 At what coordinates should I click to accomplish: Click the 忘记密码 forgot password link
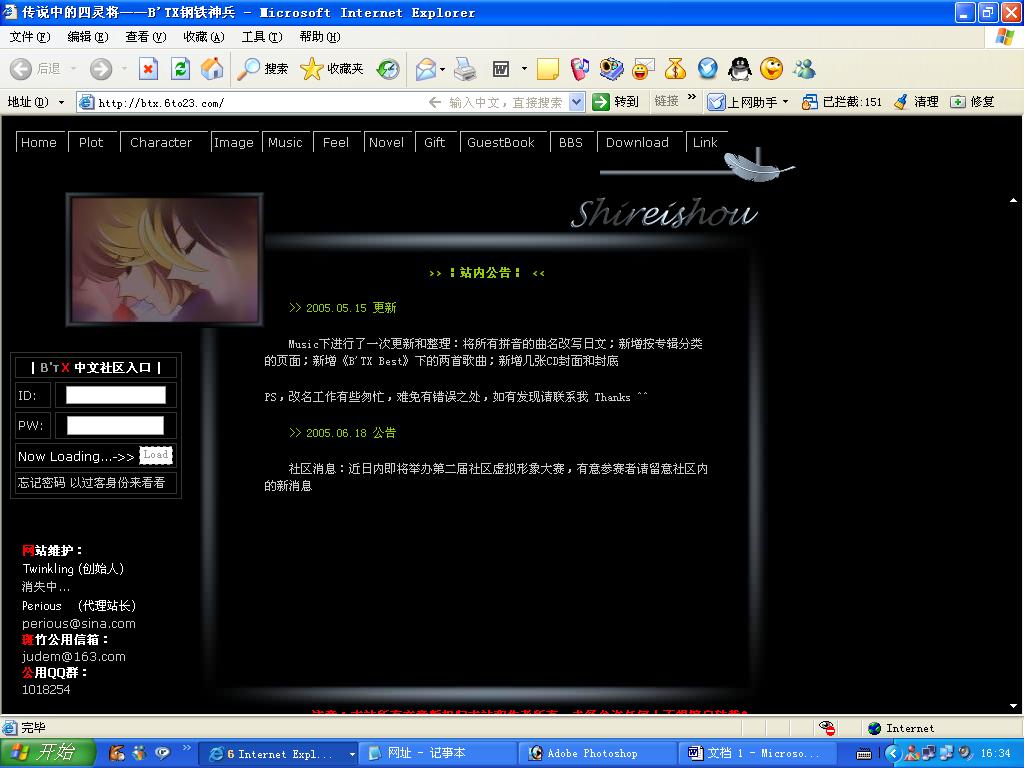[42, 483]
